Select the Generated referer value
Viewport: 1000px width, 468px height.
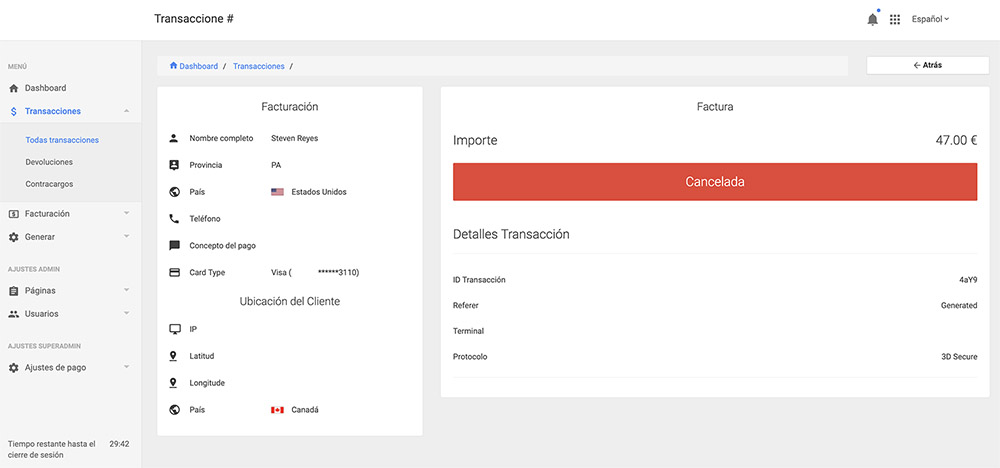(959, 305)
